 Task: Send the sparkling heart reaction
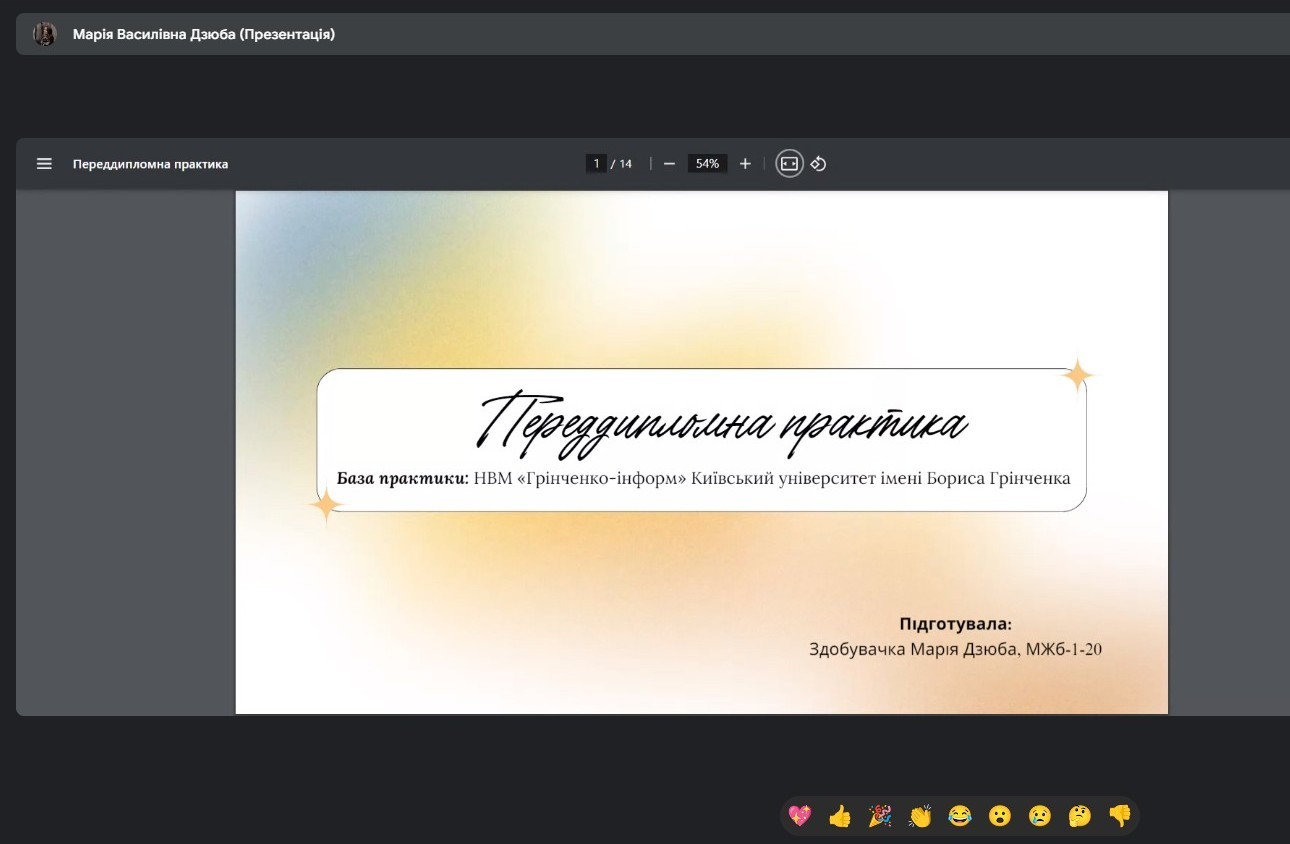(x=800, y=816)
